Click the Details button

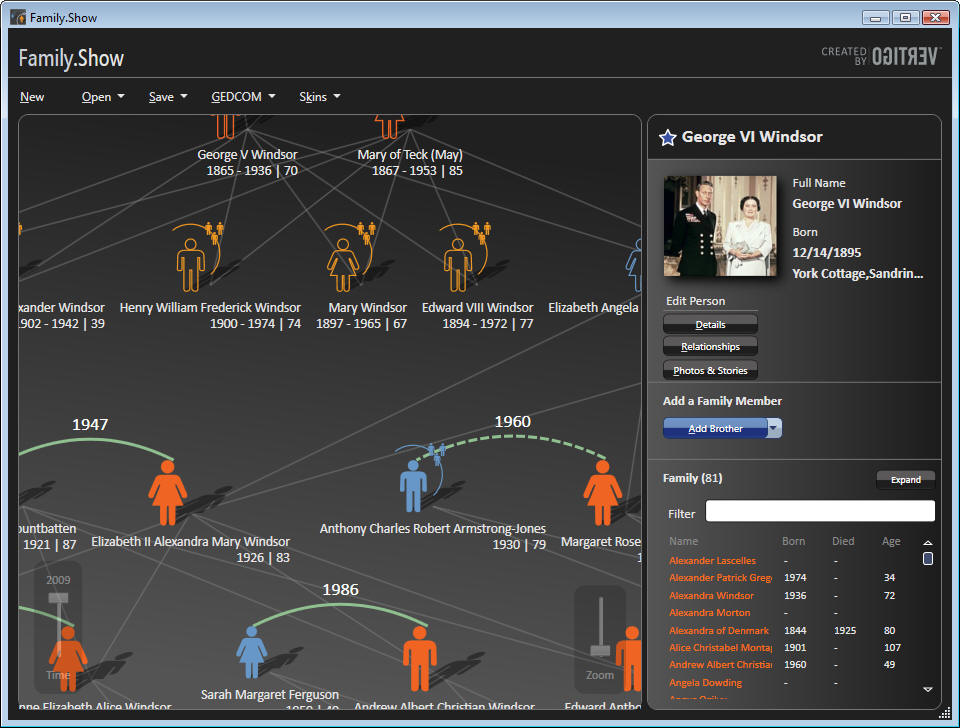coord(710,325)
